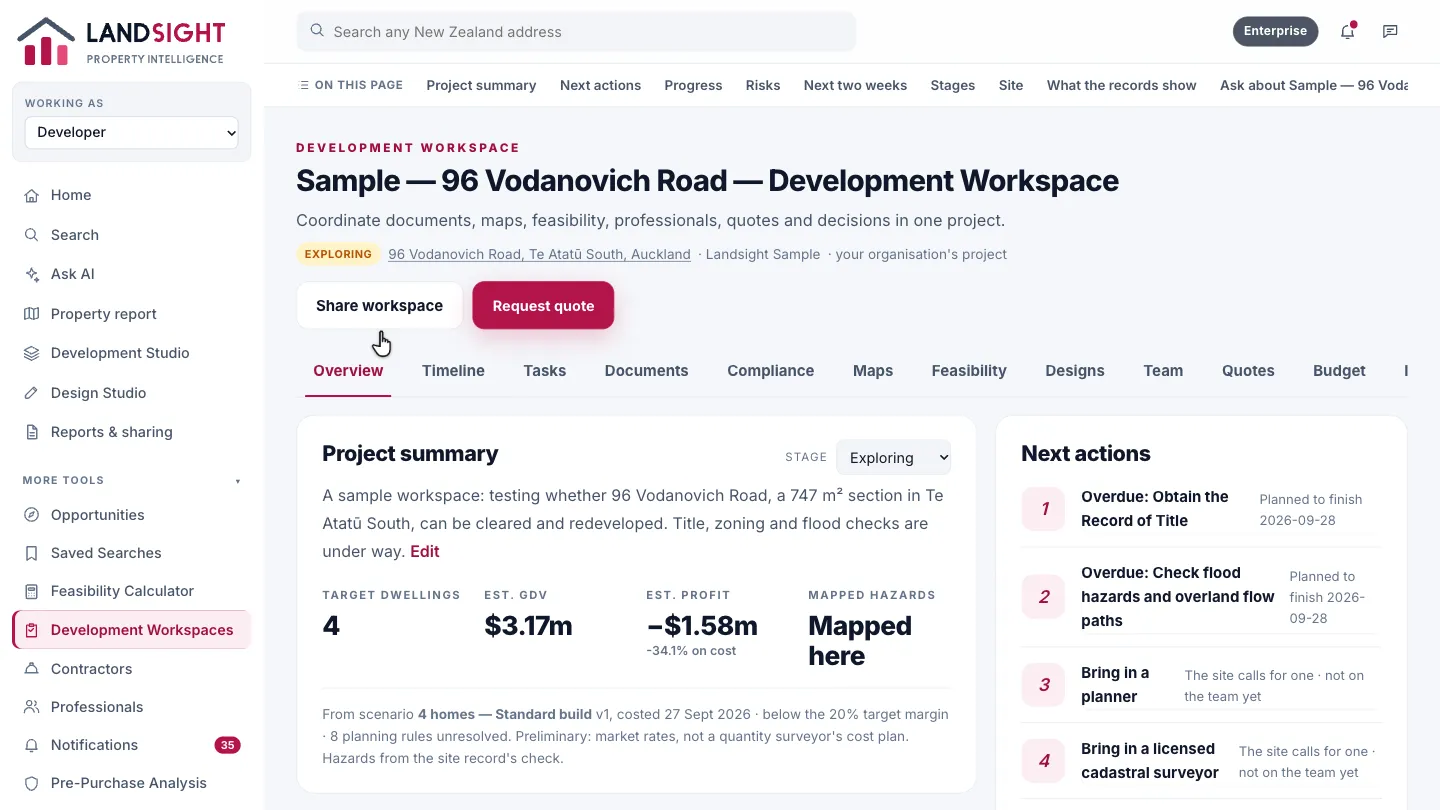Switch to the Timeline tab
Screen dimensions: 1440x810
tap(453, 370)
